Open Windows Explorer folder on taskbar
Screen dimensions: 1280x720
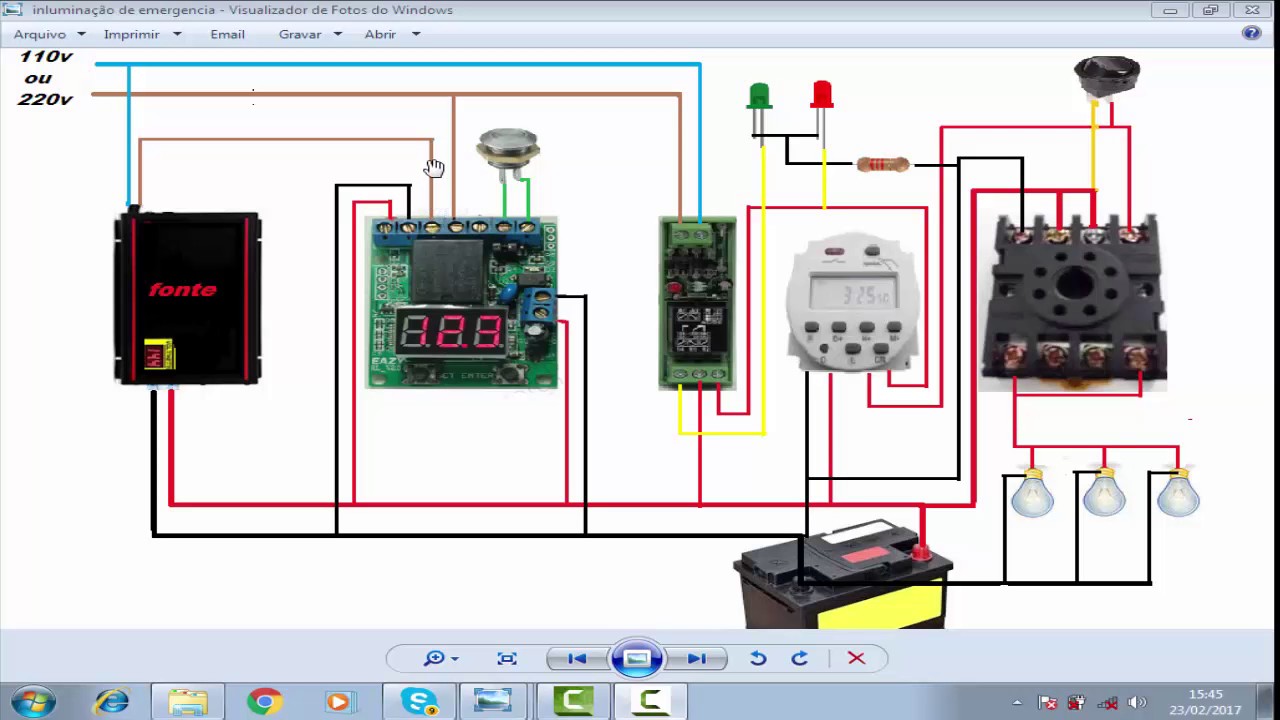(x=188, y=702)
